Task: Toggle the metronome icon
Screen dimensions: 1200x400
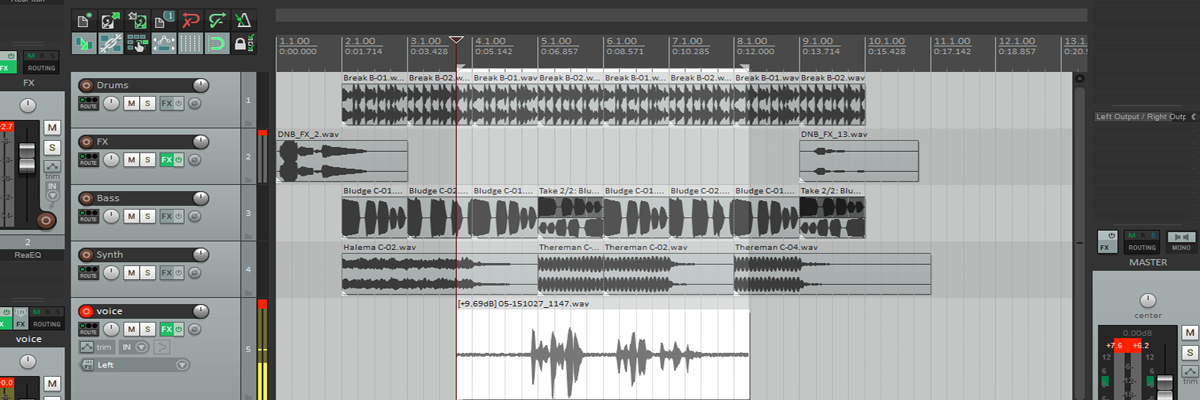Action: pyautogui.click(x=242, y=19)
